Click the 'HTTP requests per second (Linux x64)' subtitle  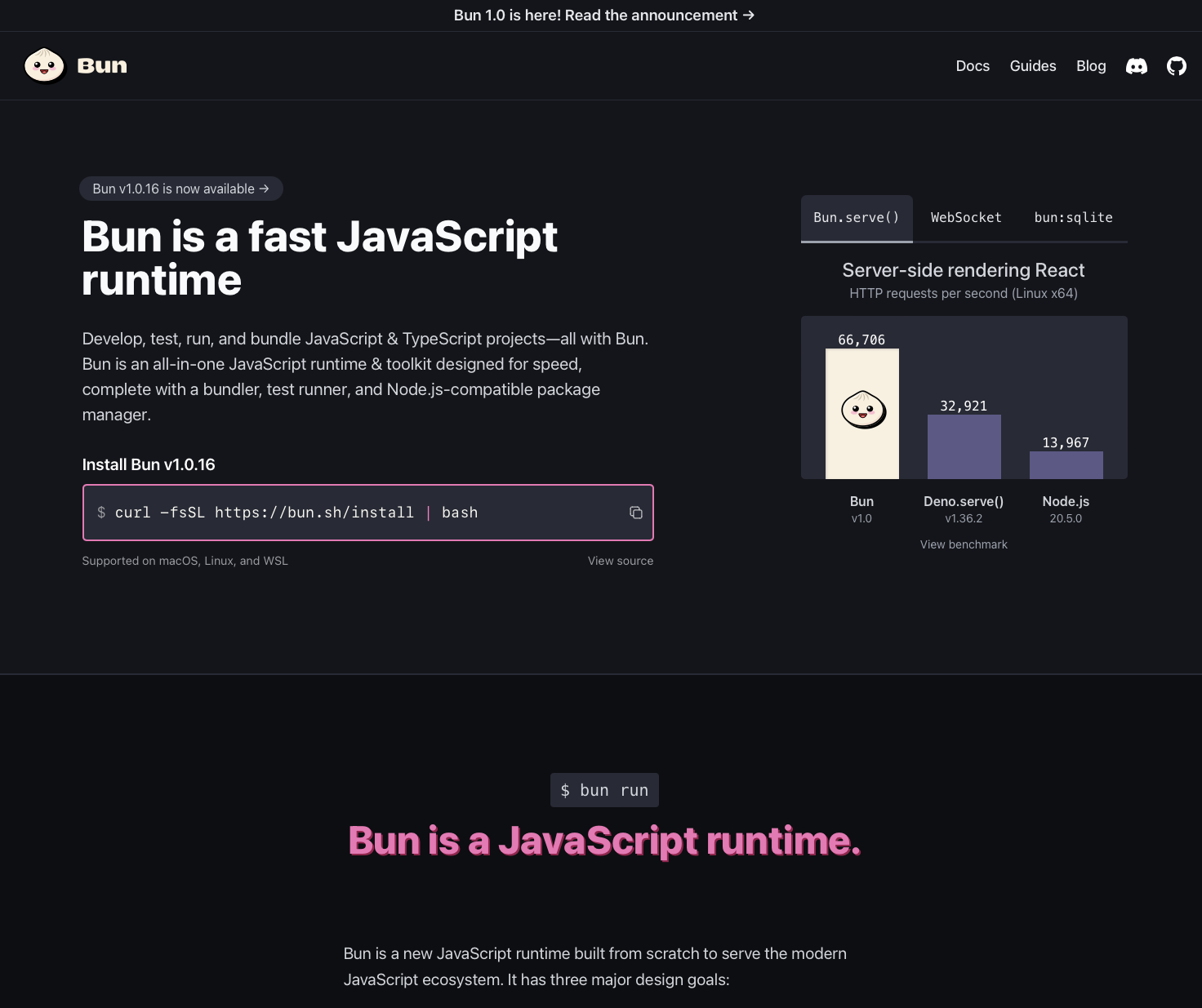click(x=964, y=293)
